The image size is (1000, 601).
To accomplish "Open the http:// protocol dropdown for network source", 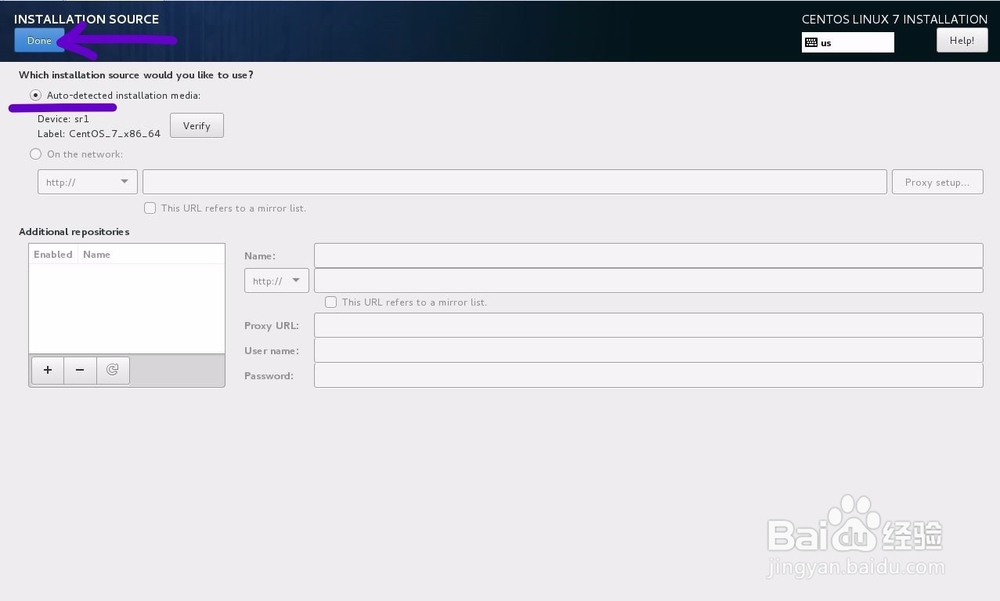I will tap(87, 181).
